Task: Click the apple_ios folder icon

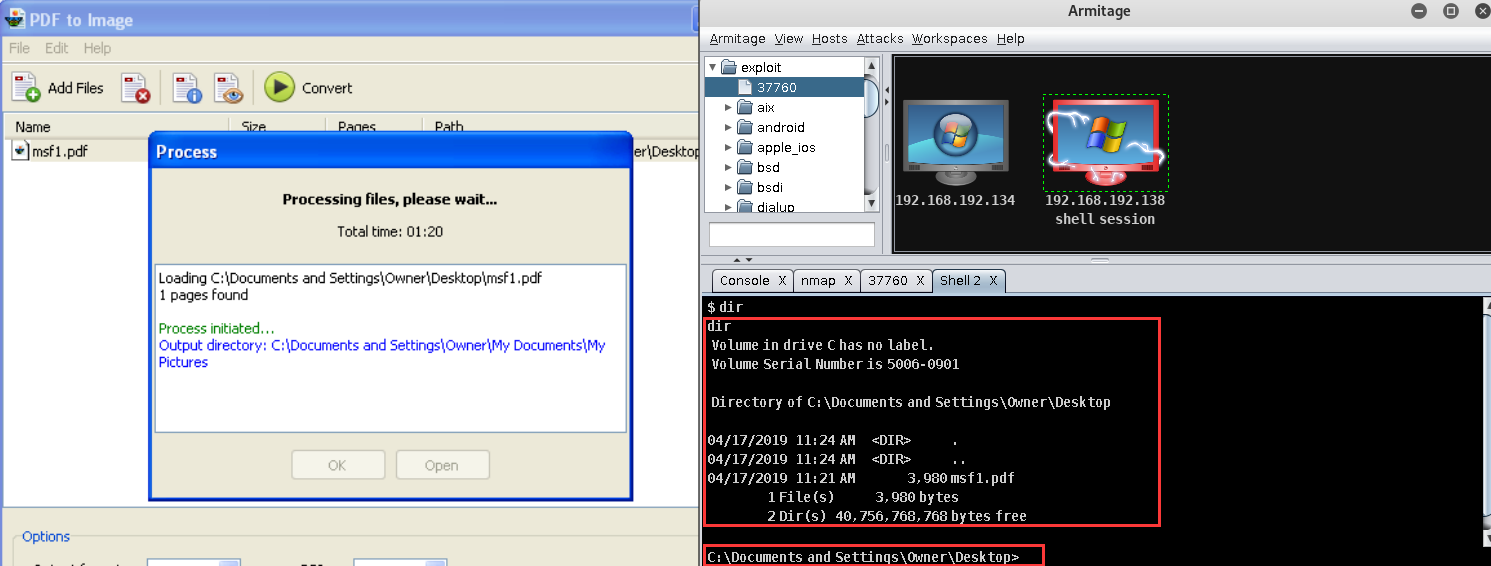Action: [x=744, y=147]
